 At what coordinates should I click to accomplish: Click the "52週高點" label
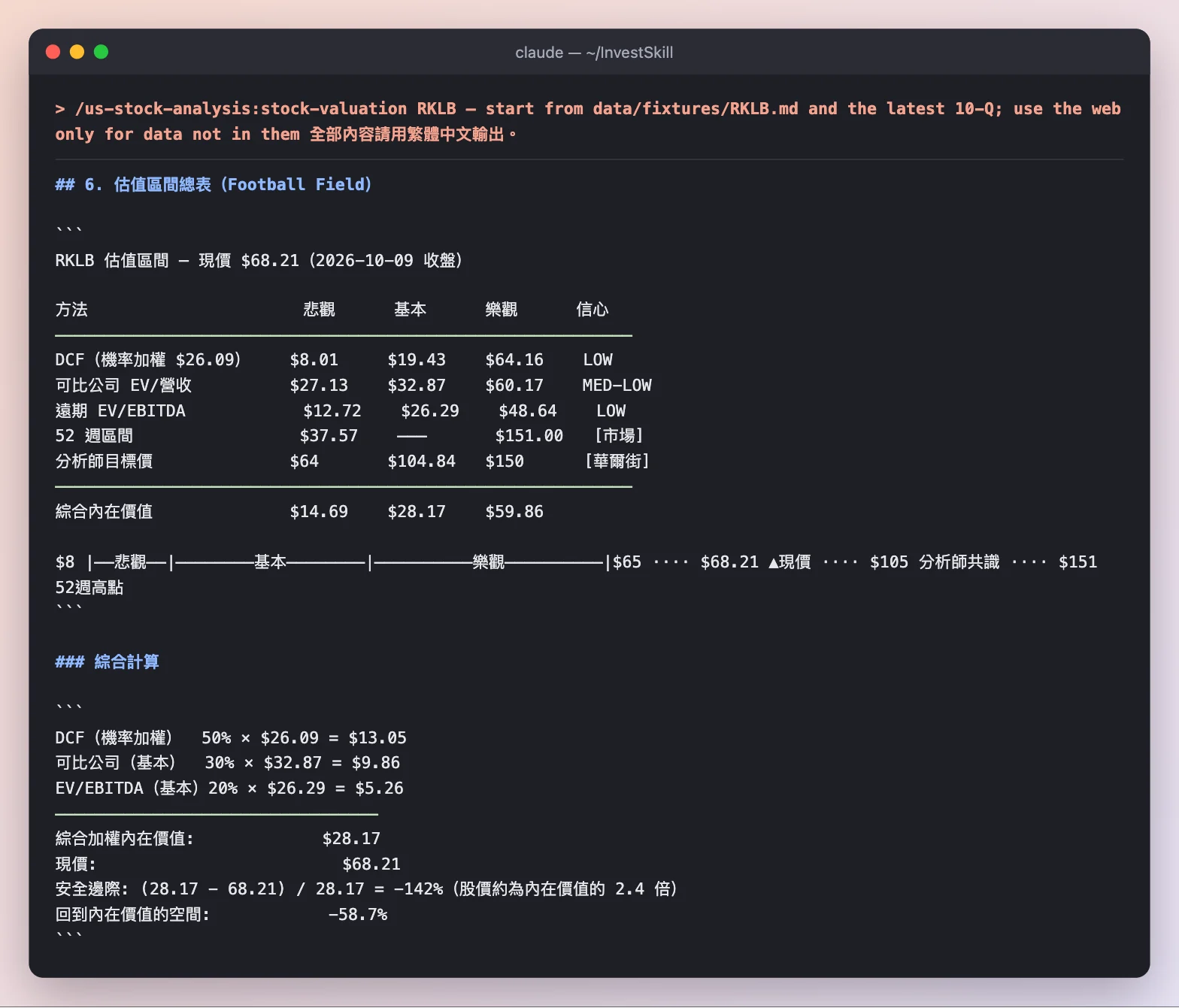(89, 588)
